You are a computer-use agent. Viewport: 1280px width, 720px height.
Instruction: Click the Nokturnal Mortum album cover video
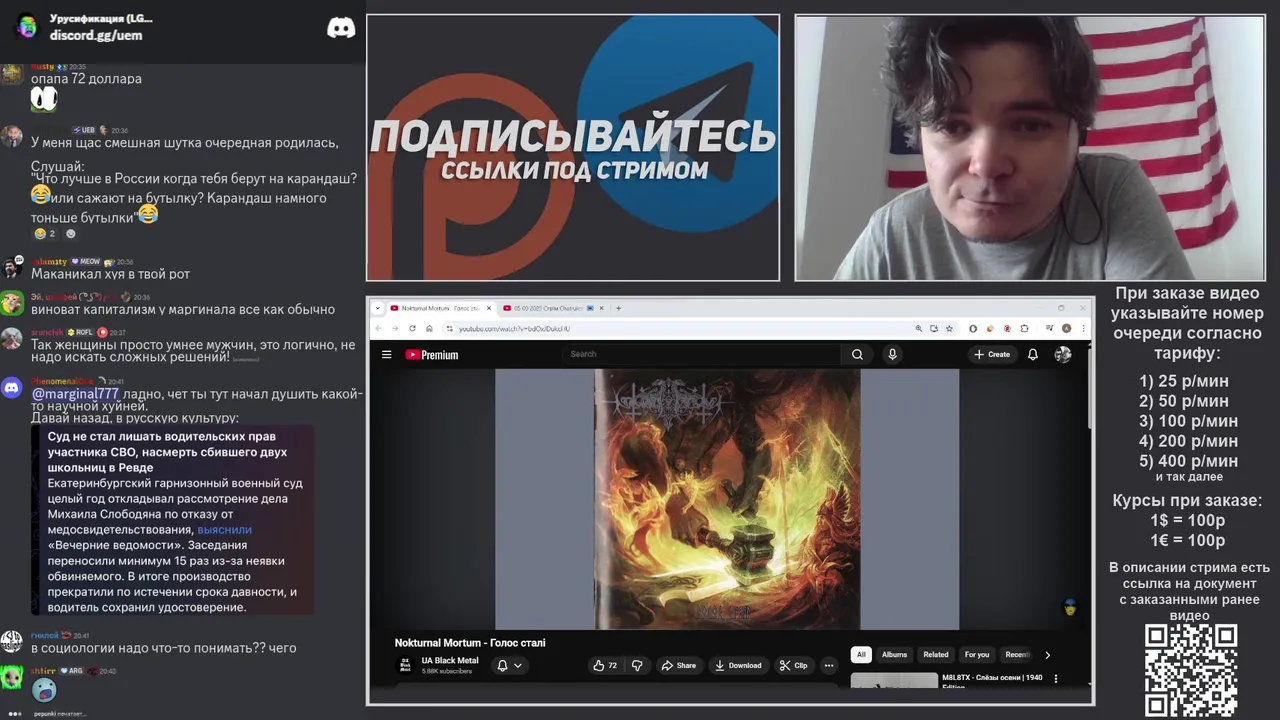pos(727,500)
